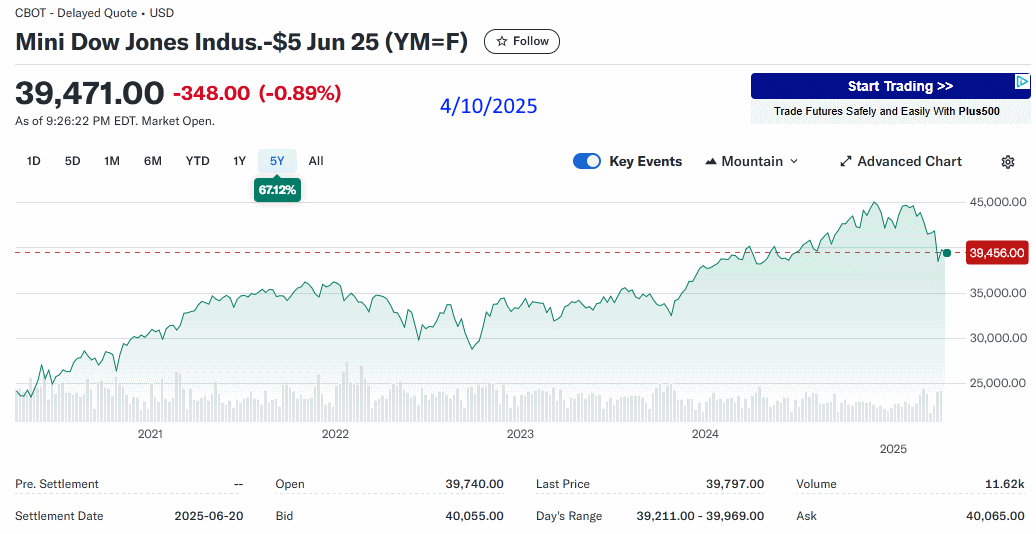Click the Pre. Settlement label

57,484
